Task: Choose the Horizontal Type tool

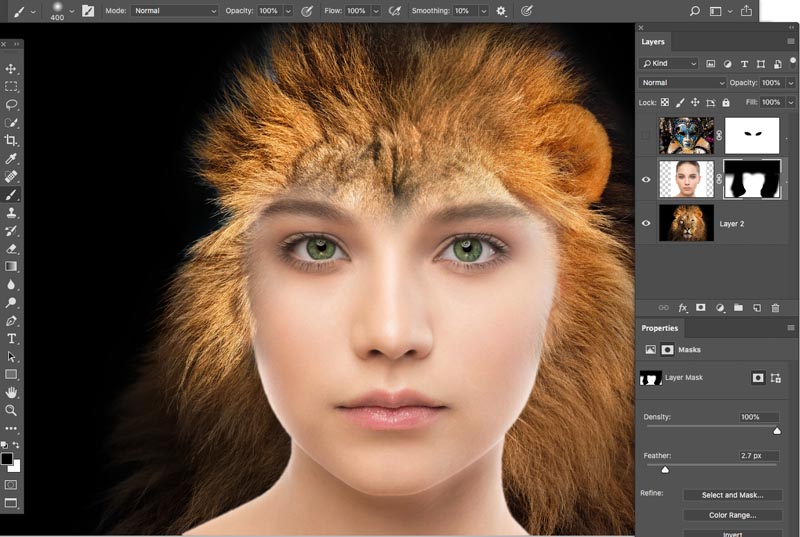Action: click(x=11, y=339)
